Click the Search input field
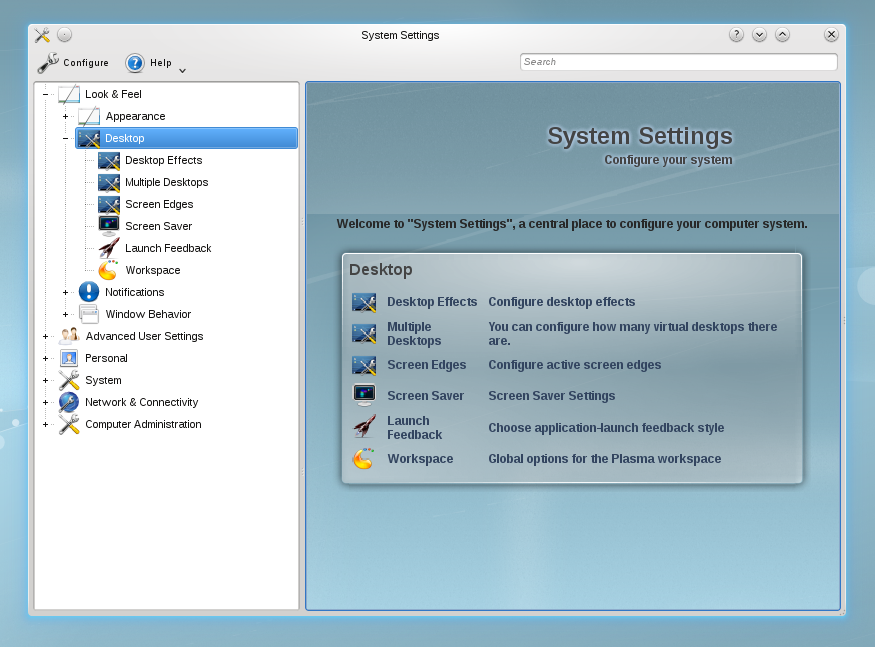875x647 pixels. point(678,62)
